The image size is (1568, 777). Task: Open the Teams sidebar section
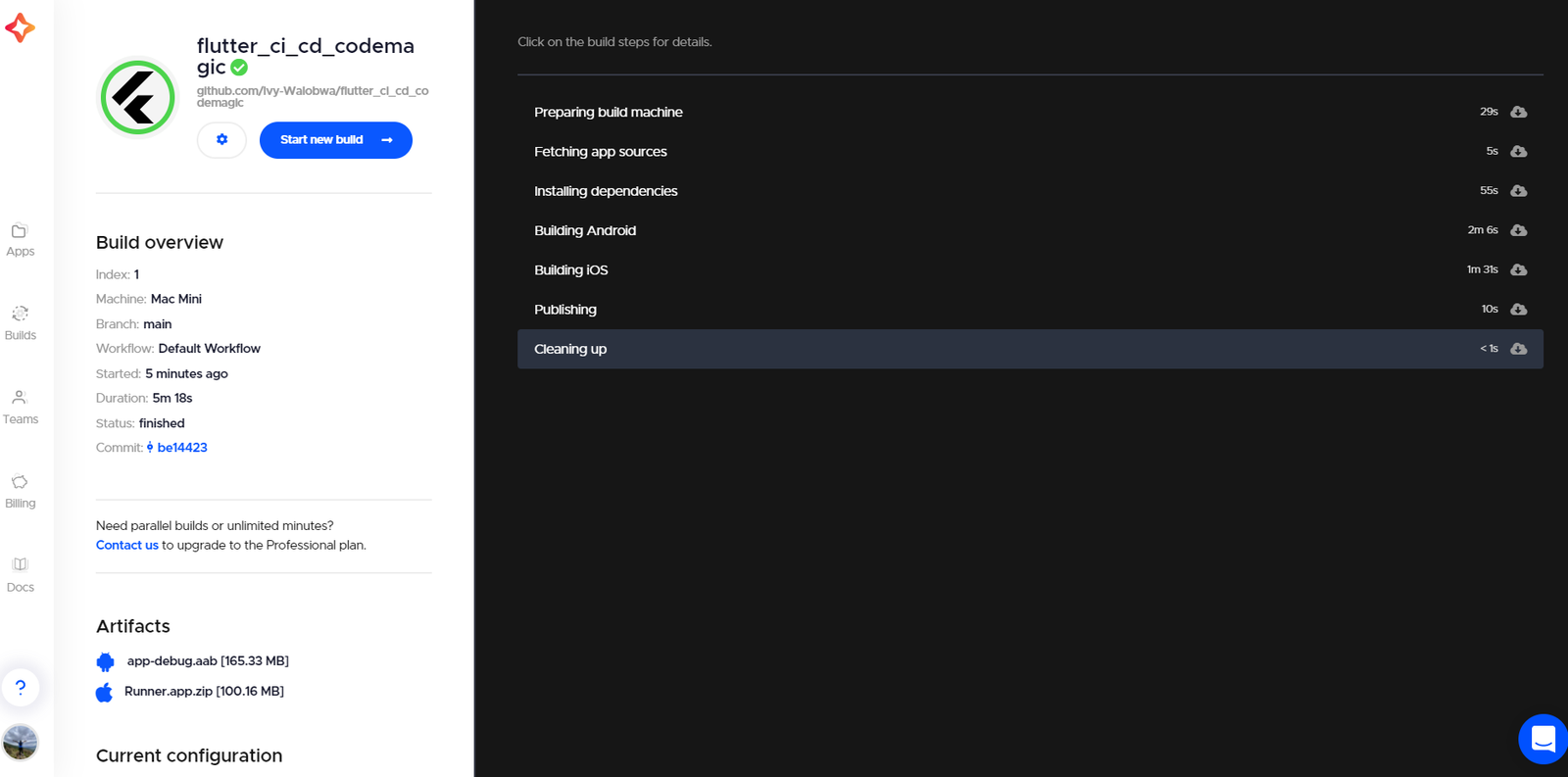point(20,408)
